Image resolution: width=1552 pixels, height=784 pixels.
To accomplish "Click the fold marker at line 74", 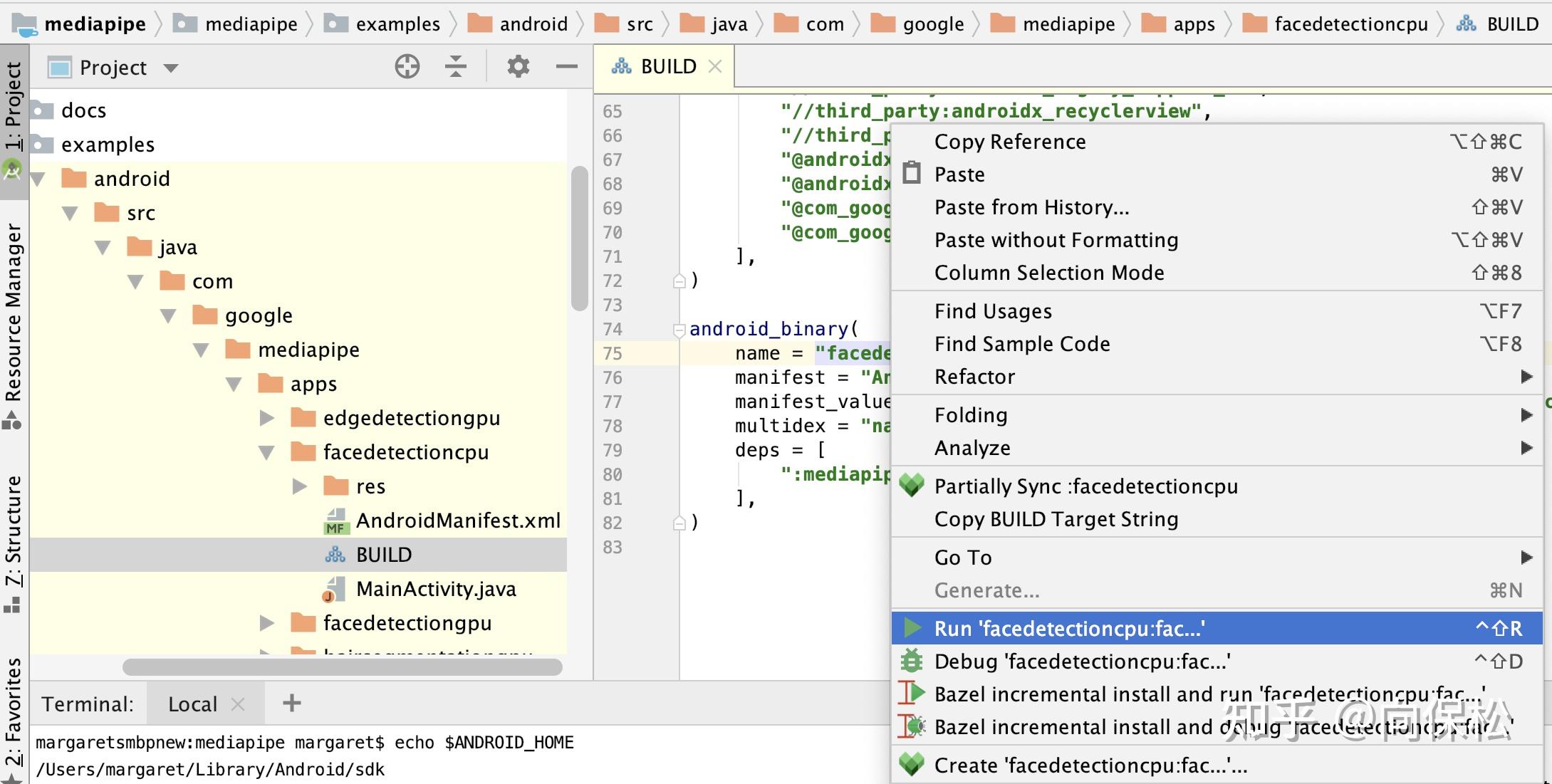I will 679,329.
